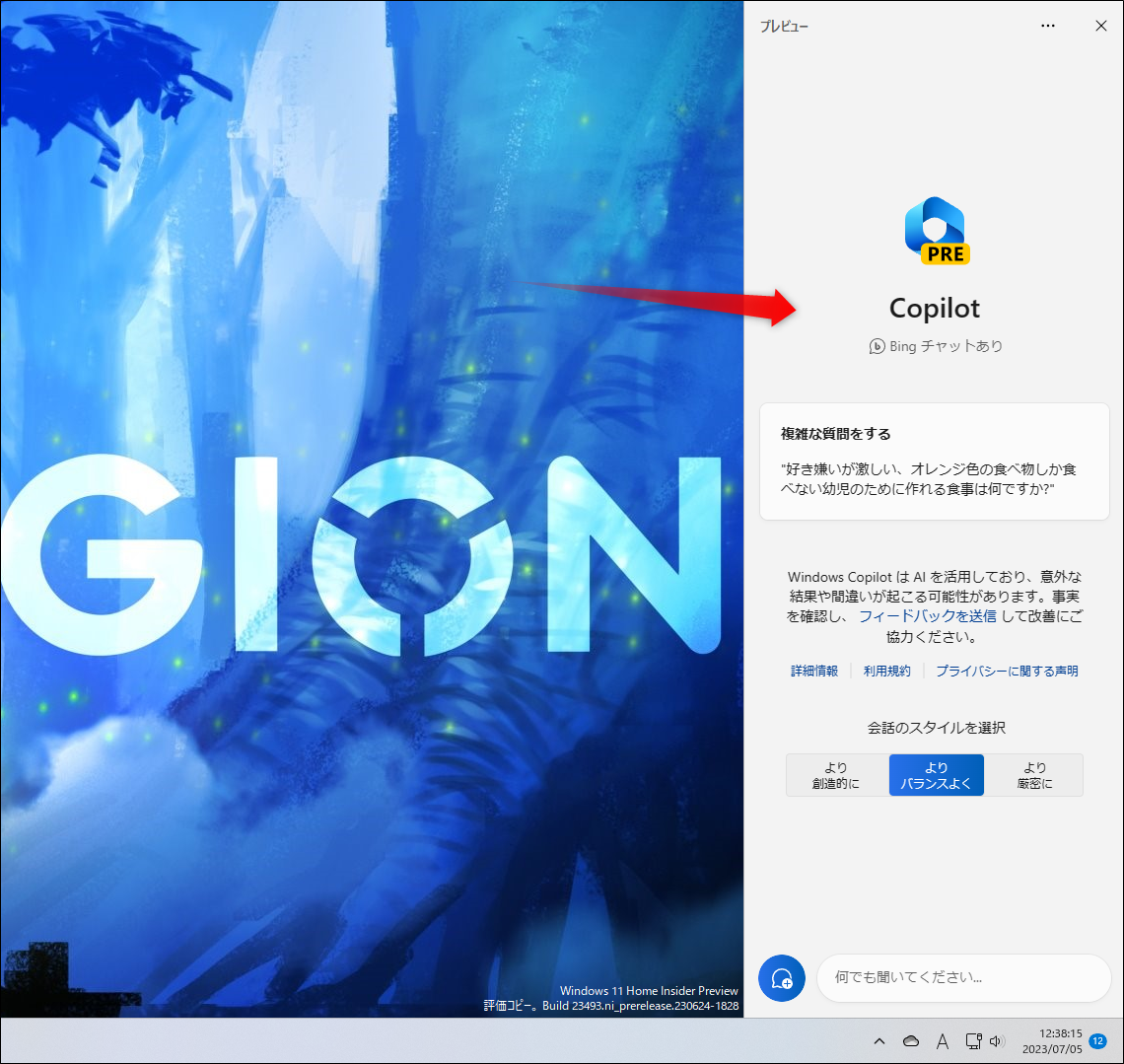The height and width of the screenshot is (1064, 1124).
Task: Start a new topic with the blue chat button
Action: click(781, 978)
